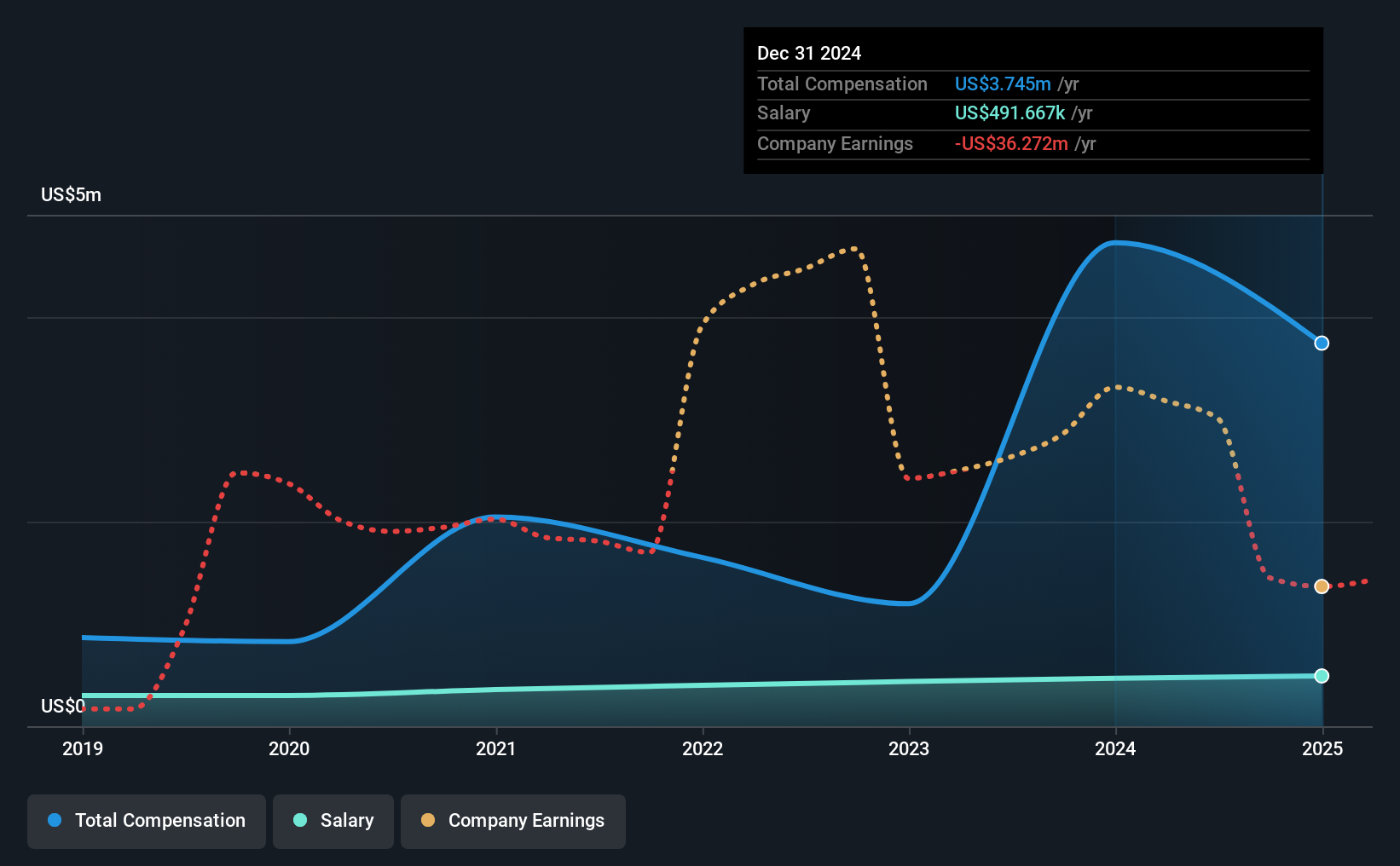Click the -US$36.272m company earnings value
This screenshot has width=1400, height=866.
click(1011, 144)
